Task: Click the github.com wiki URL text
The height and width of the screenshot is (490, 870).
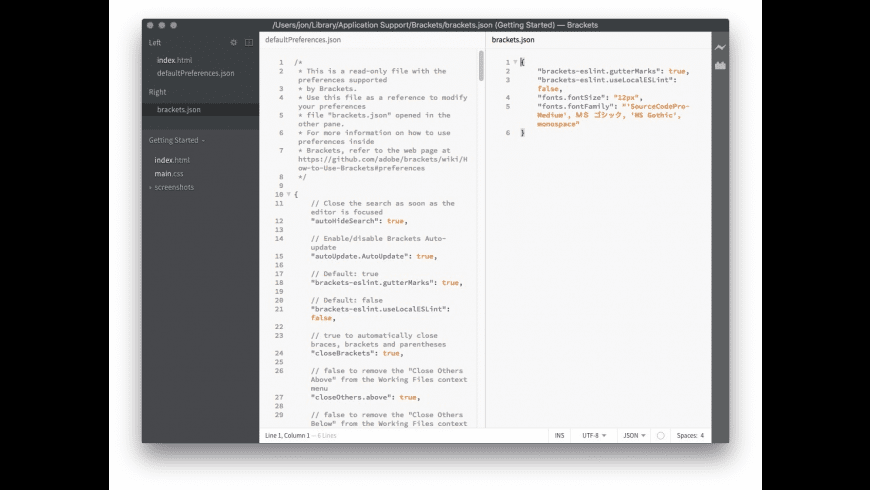Action: tap(383, 164)
